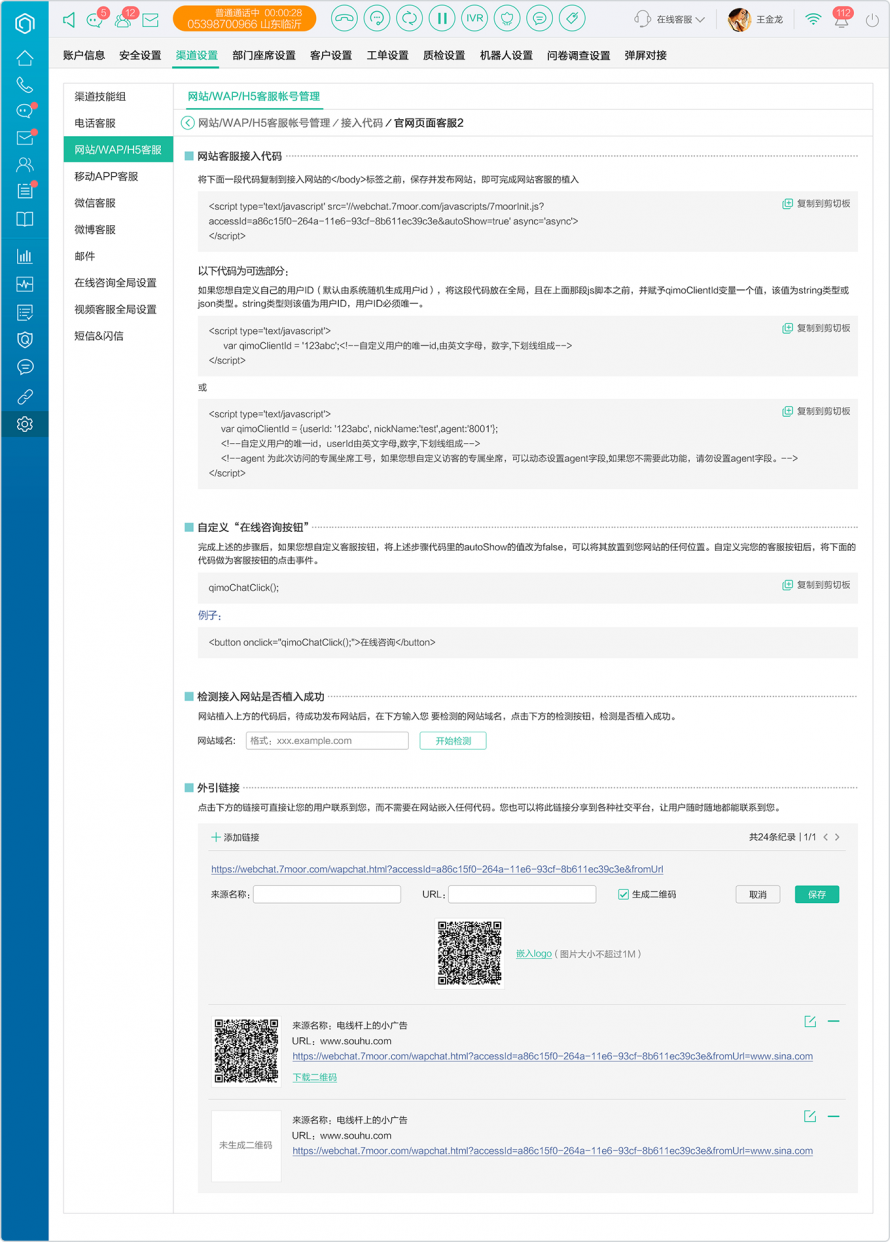Click the 网站域名 input field
890x1242 pixels.
coord(327,741)
